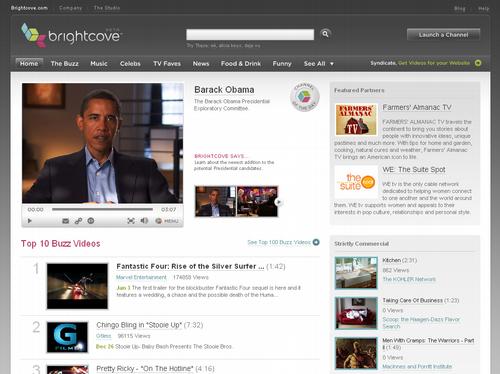Open The Buzz tab
Image resolution: width=500 pixels, height=374 pixels.
64,64
